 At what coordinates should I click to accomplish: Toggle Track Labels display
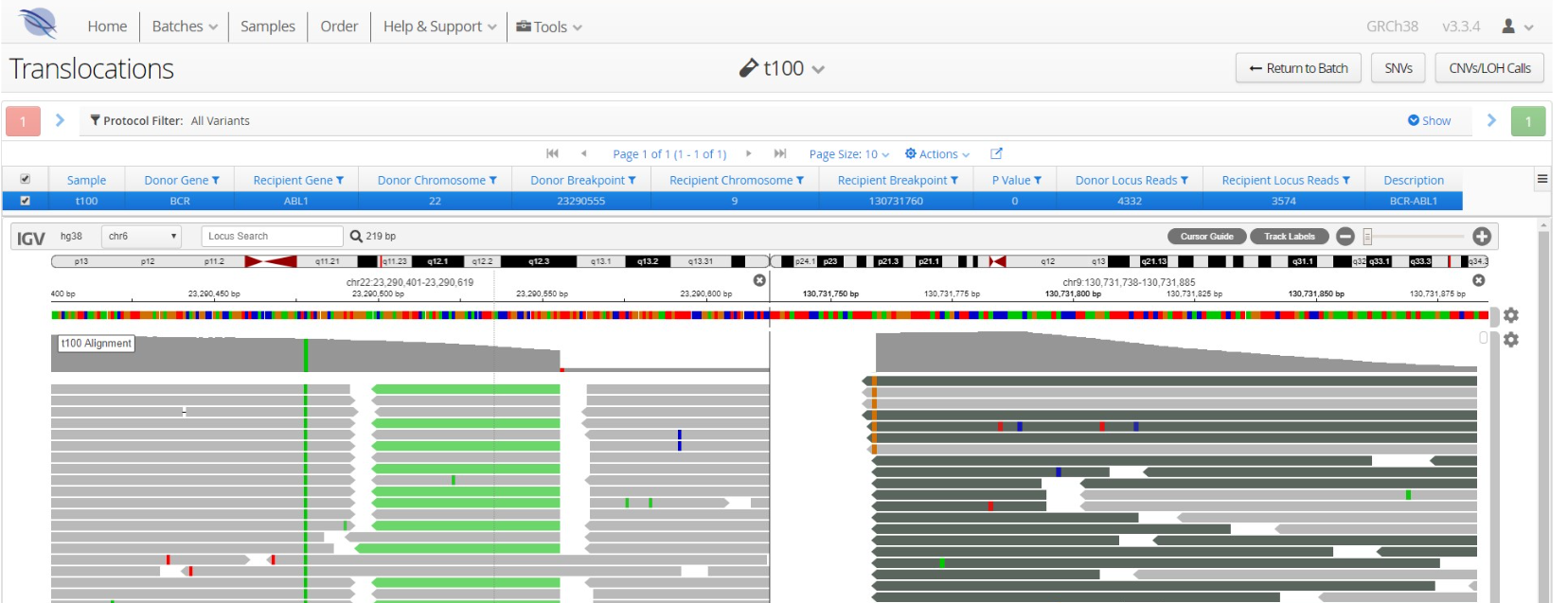[x=1290, y=237]
